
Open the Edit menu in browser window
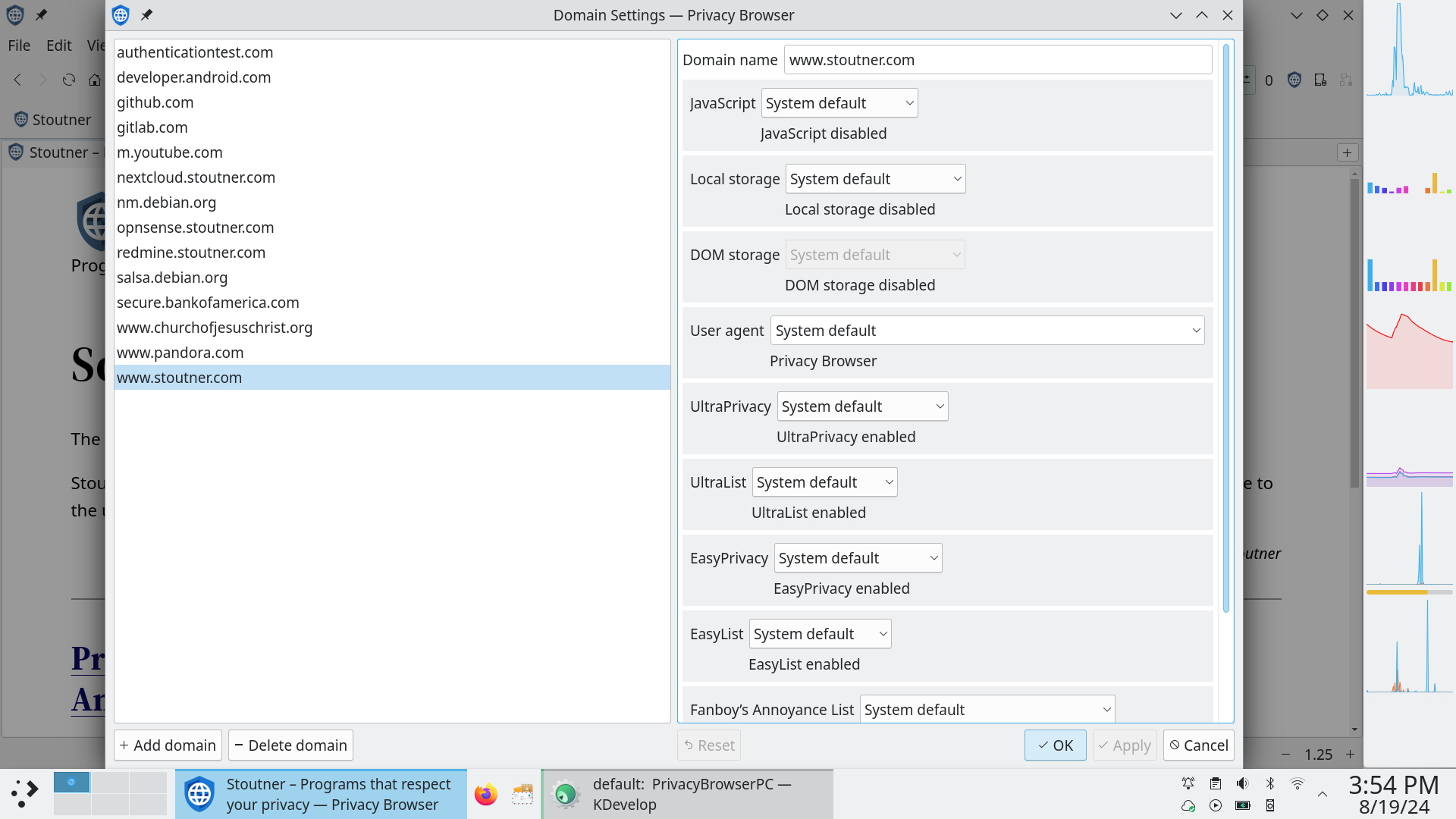(58, 45)
